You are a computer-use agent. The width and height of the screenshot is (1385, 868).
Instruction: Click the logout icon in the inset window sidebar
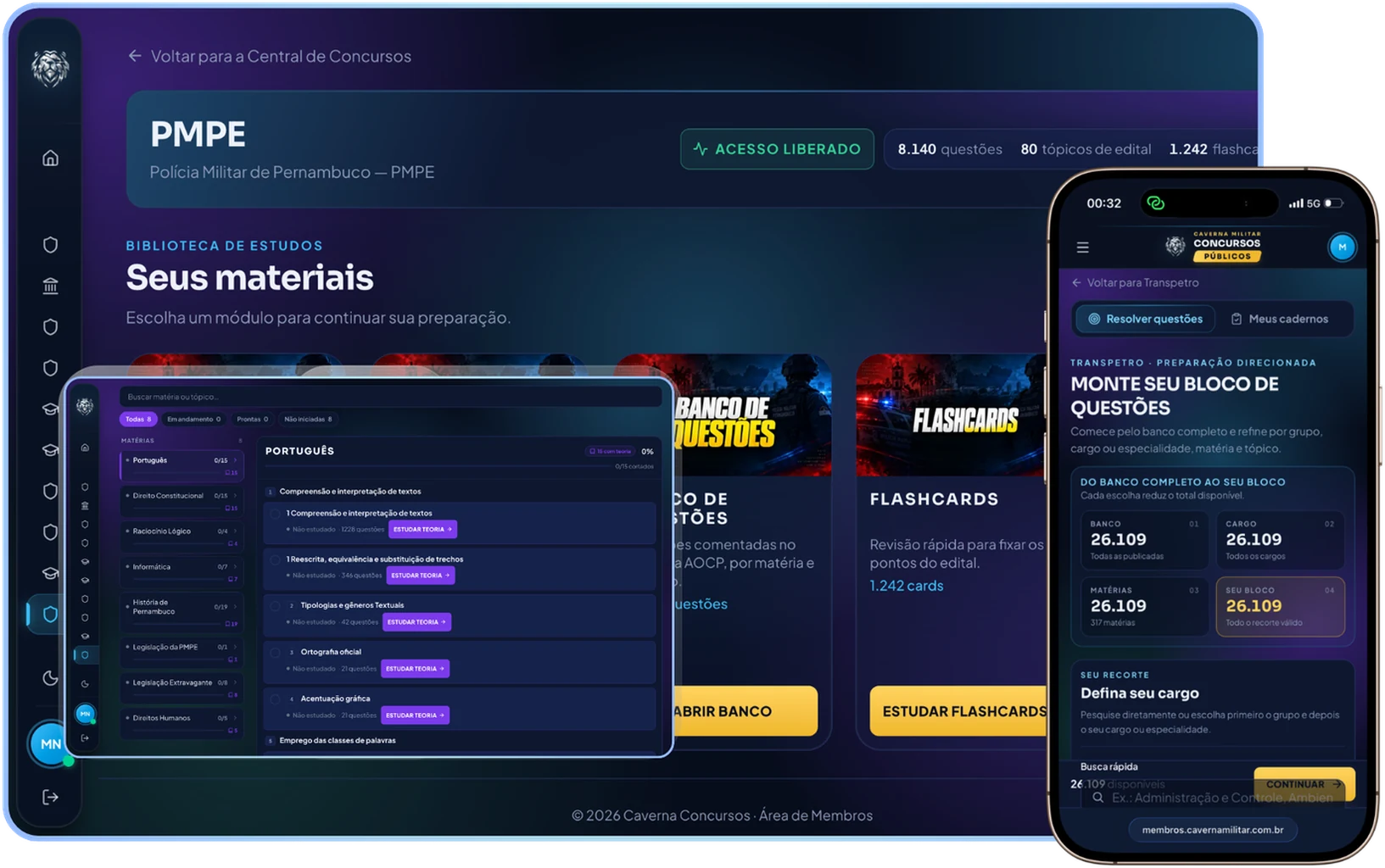click(x=85, y=738)
